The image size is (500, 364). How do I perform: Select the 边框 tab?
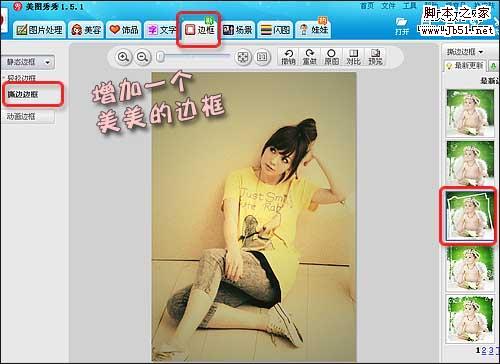click(x=200, y=30)
